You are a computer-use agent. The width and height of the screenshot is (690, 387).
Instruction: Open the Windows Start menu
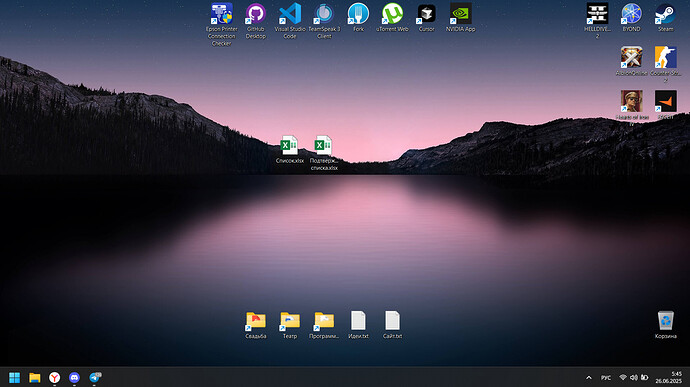pos(15,378)
